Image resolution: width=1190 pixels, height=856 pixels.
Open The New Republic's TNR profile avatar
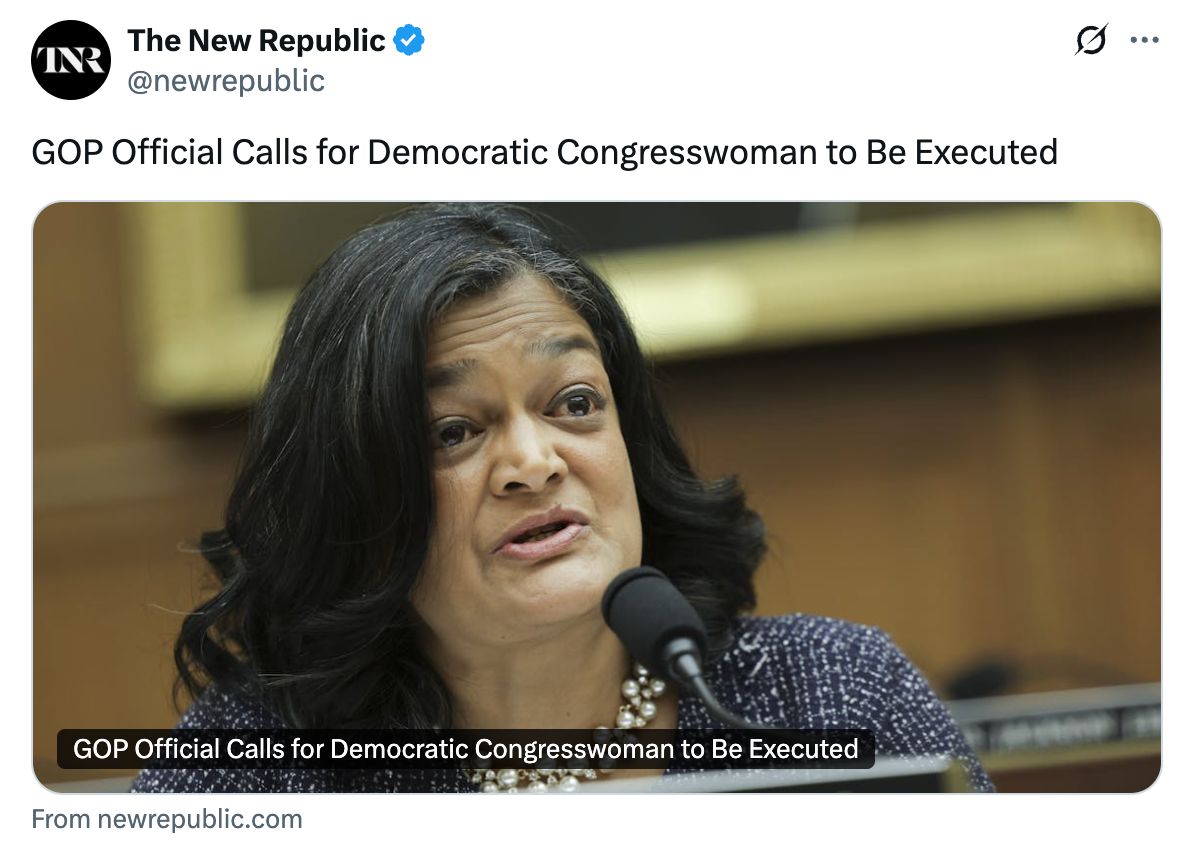click(x=71, y=60)
